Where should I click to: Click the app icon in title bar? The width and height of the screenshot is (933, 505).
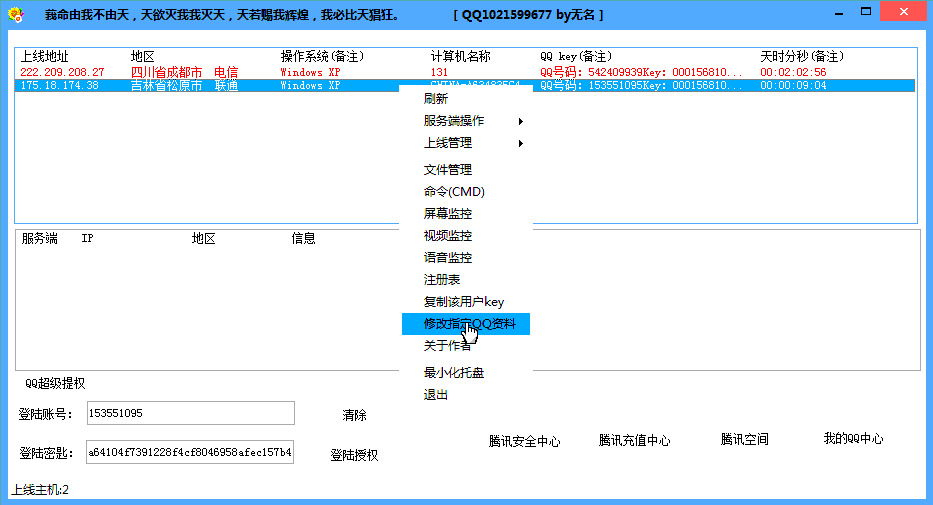[x=16, y=14]
